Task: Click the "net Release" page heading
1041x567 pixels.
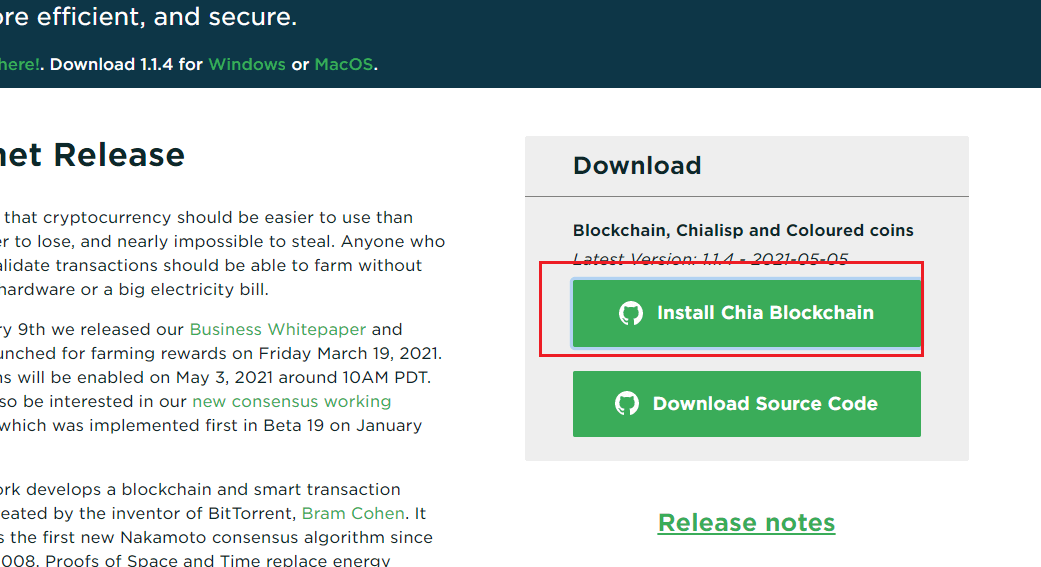Action: pyautogui.click(x=92, y=155)
